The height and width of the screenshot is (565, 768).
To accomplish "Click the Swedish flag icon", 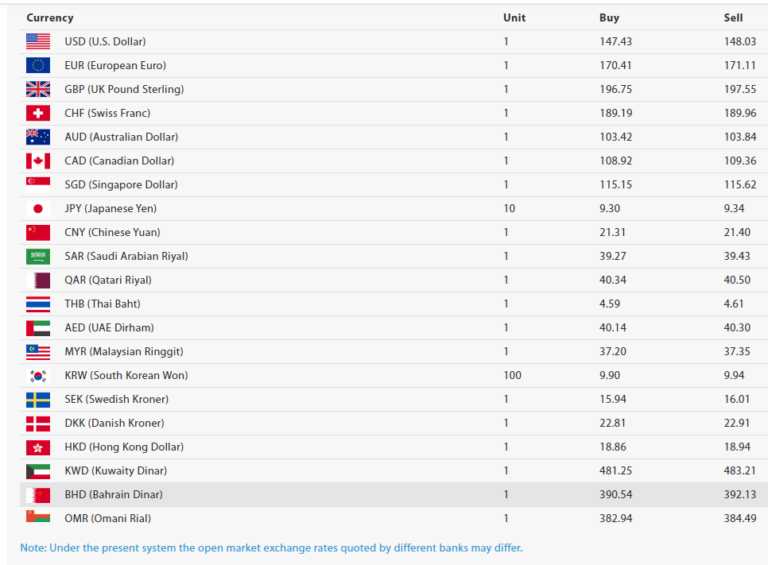I will tap(38, 399).
